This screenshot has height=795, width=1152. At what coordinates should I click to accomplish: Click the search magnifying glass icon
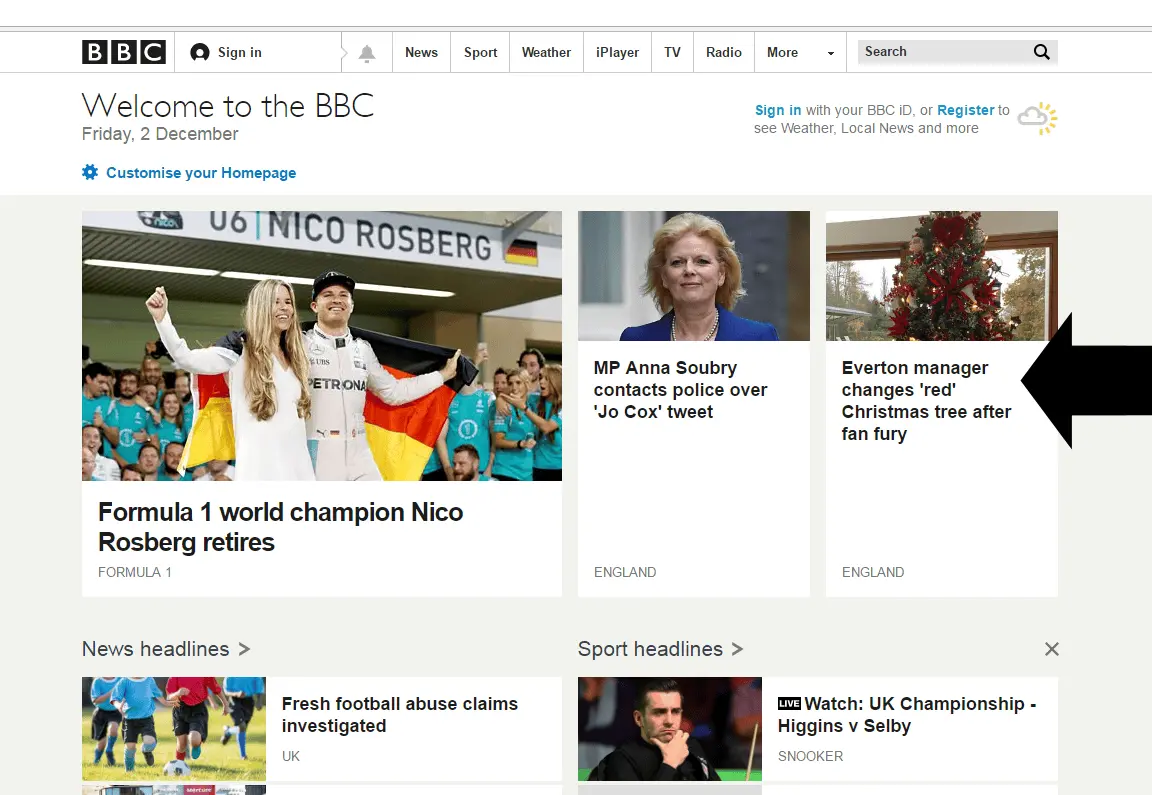pyautogui.click(x=1041, y=52)
